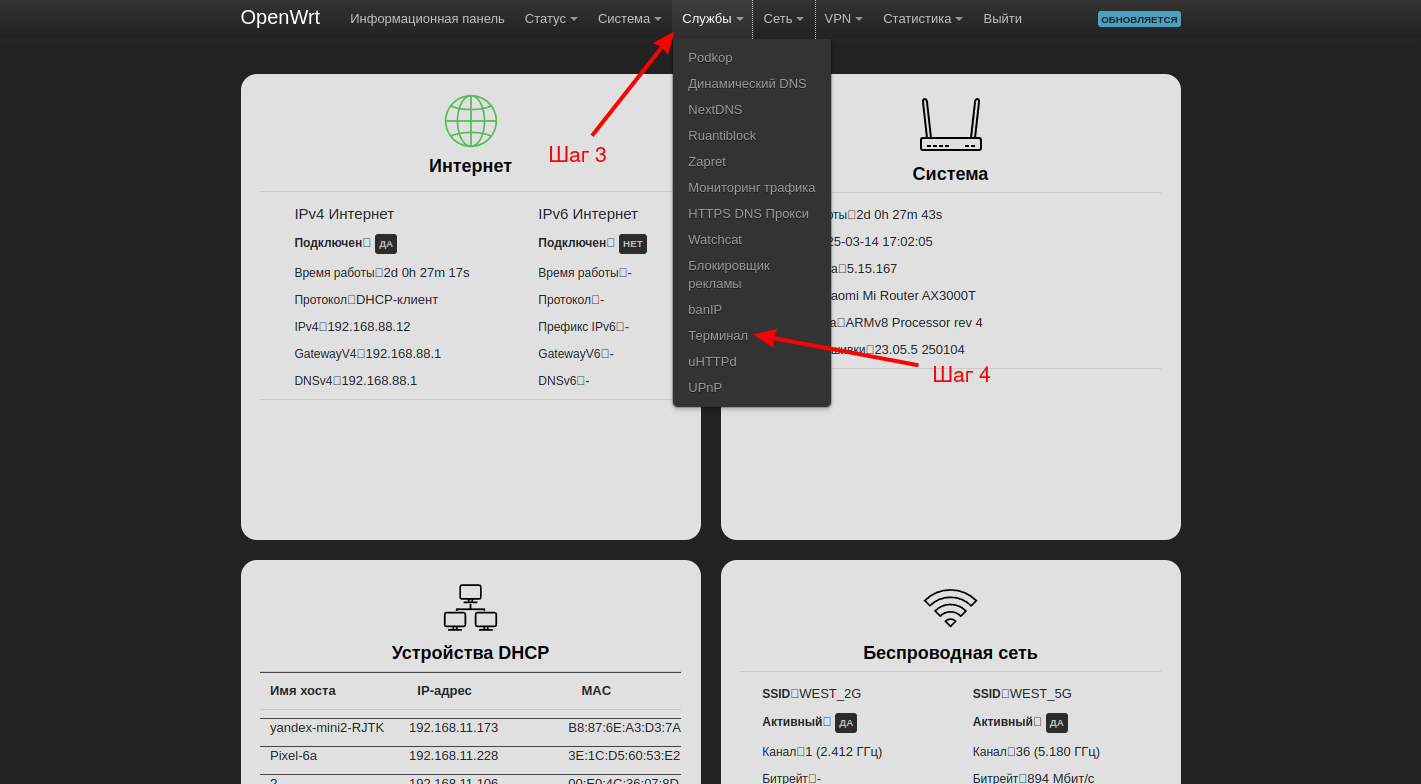
Task: Expand the Статус menu
Action: pyautogui.click(x=551, y=18)
